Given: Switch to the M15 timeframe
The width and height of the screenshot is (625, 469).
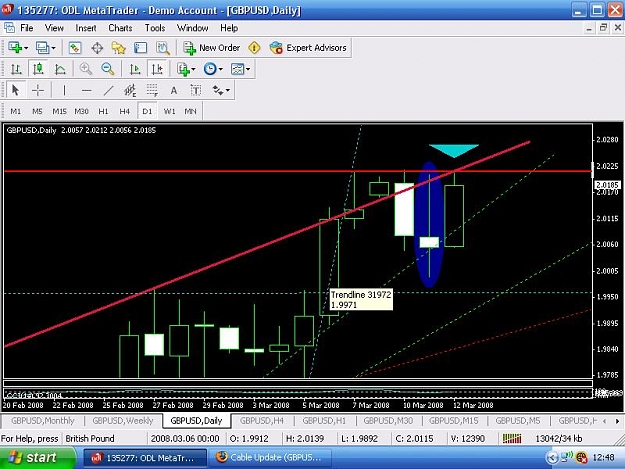Looking at the screenshot, I should (x=59, y=111).
